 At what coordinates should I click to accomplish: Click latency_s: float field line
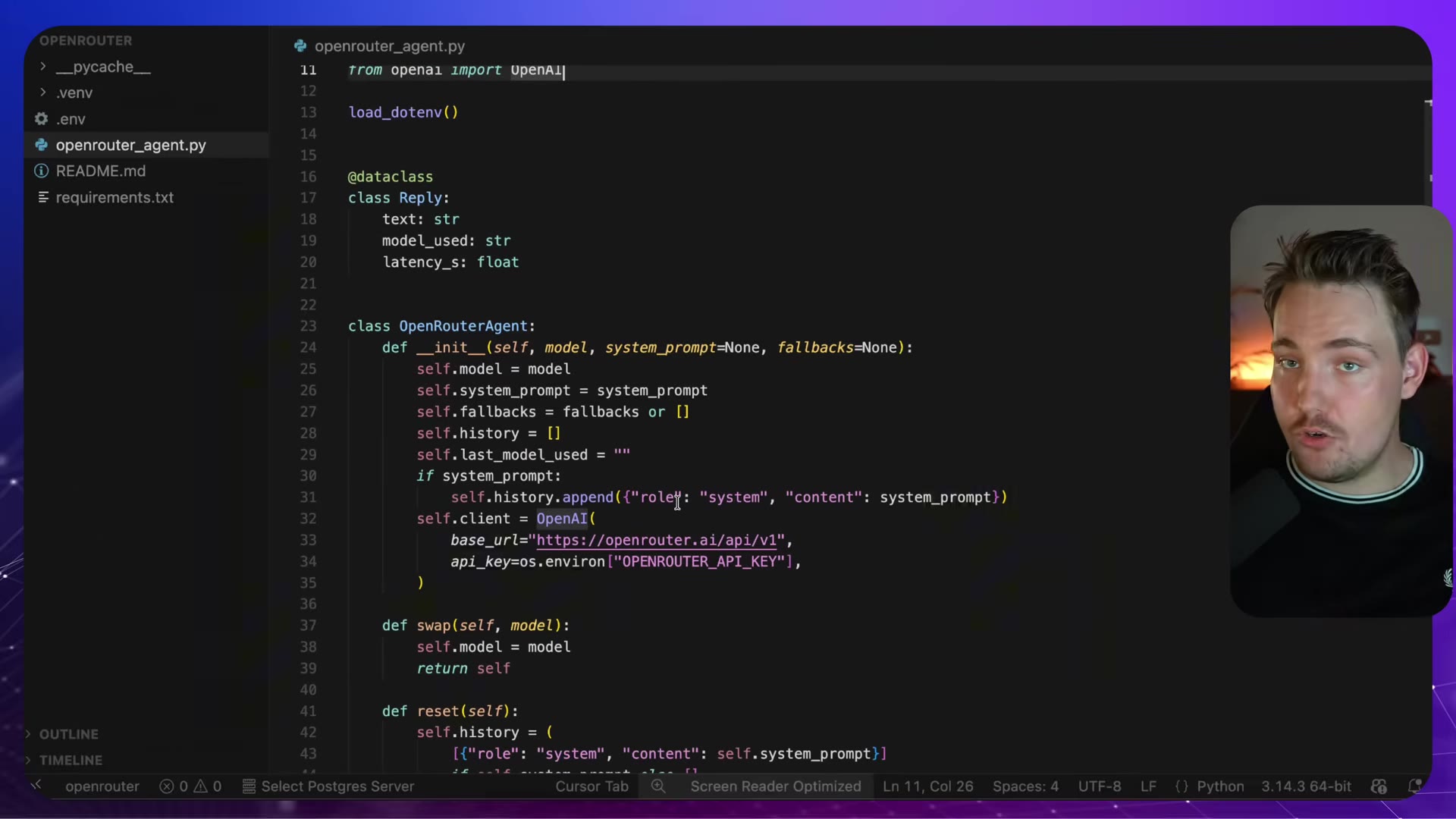click(x=450, y=262)
